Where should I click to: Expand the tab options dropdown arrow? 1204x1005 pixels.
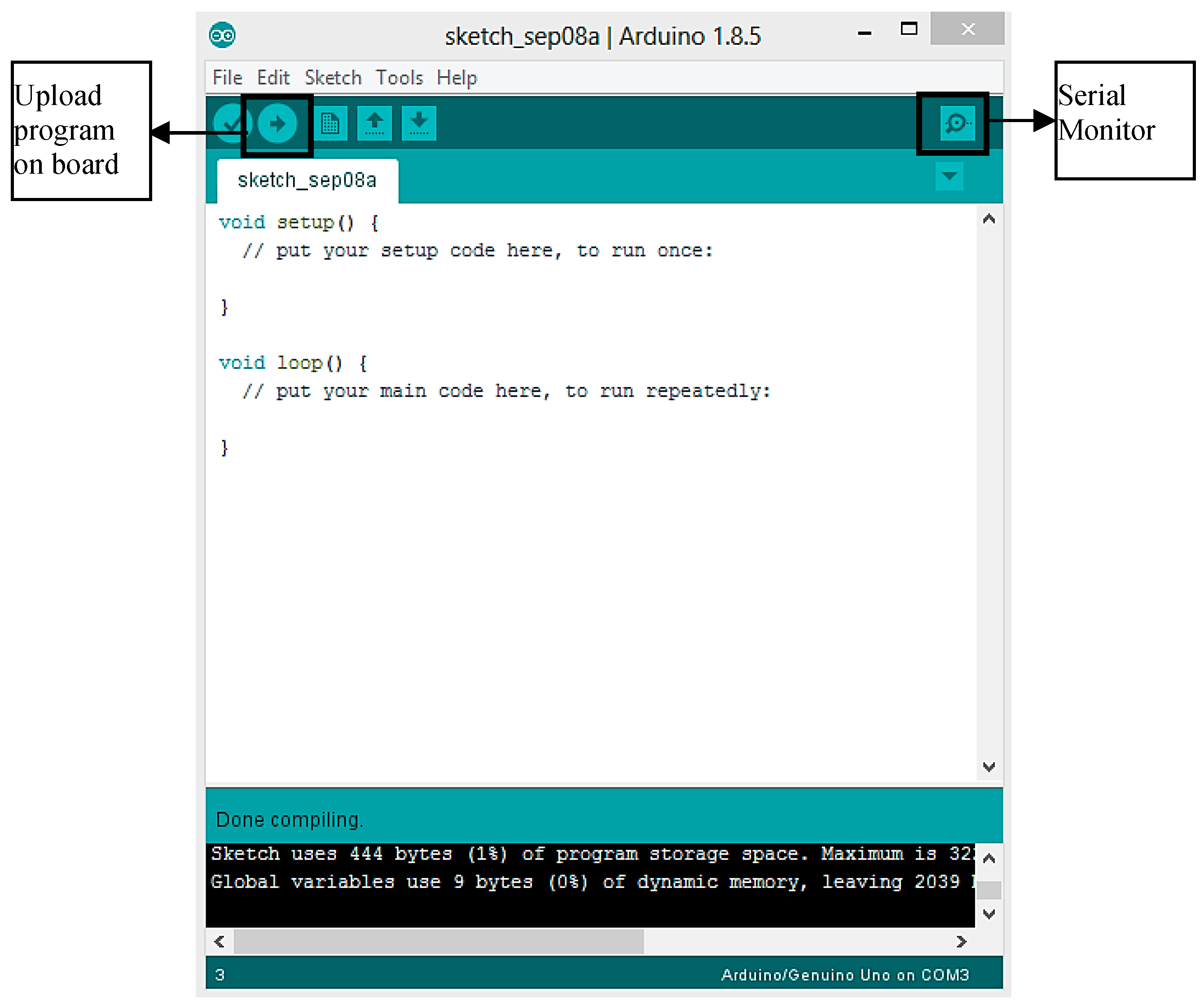coord(949,176)
